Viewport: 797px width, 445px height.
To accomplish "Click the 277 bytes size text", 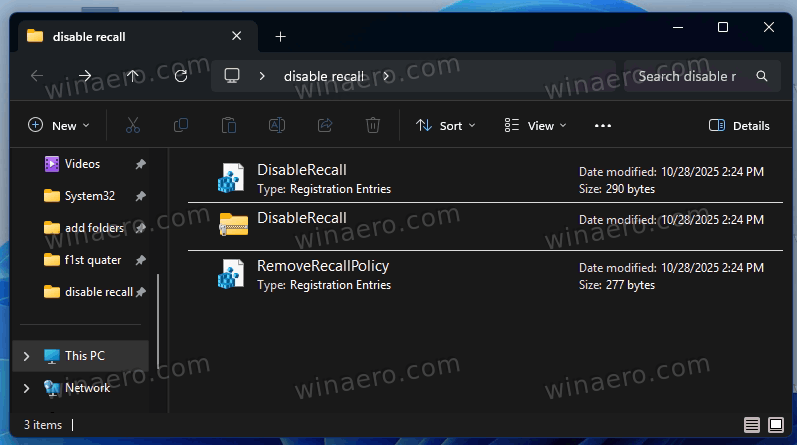I will click(630, 285).
